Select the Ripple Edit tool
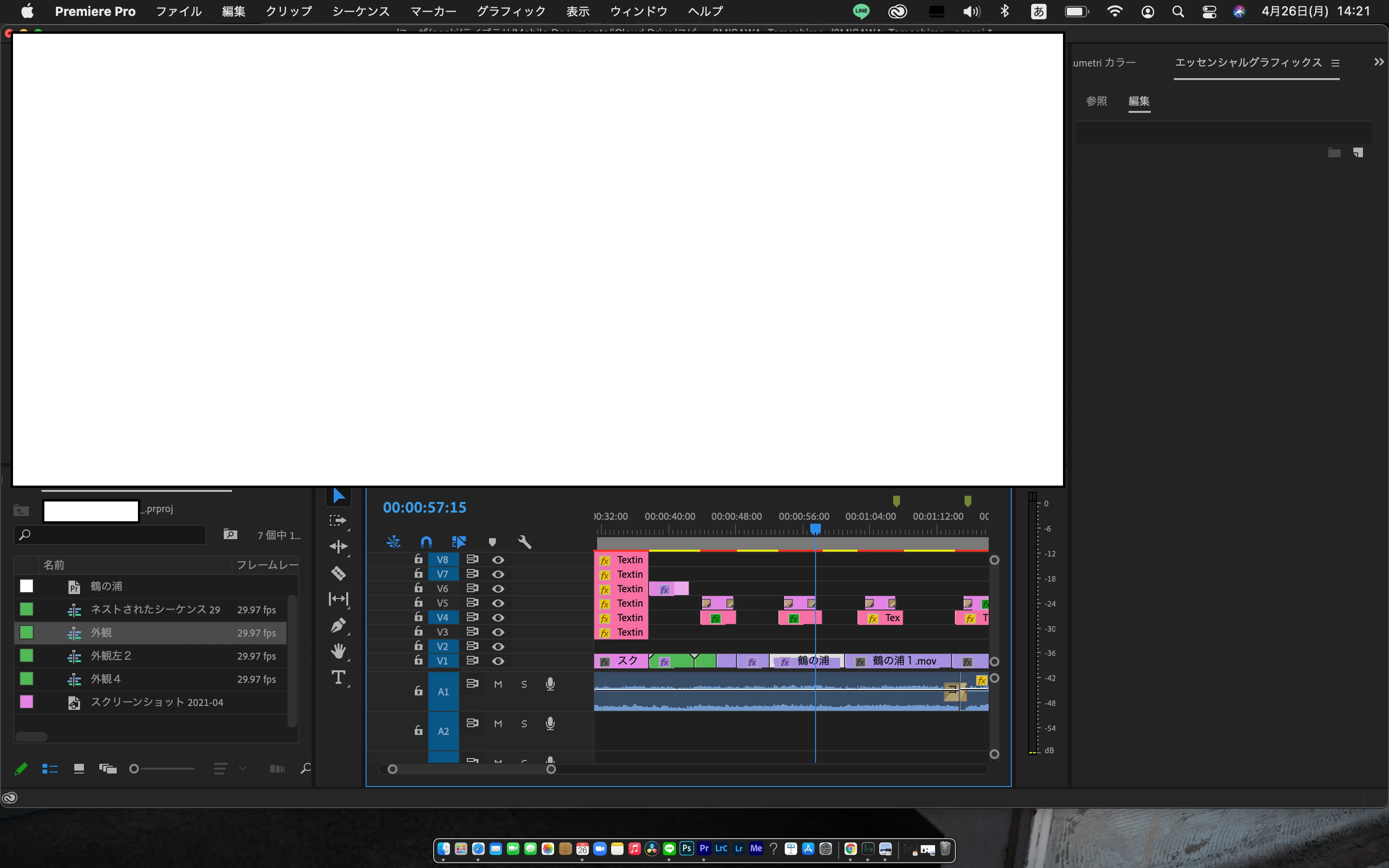 (338, 546)
